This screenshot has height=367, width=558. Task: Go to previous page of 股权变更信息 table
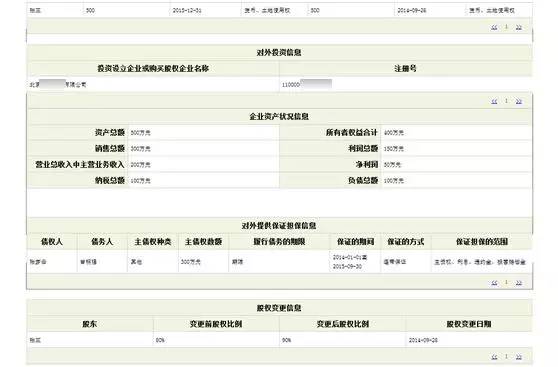click(494, 357)
